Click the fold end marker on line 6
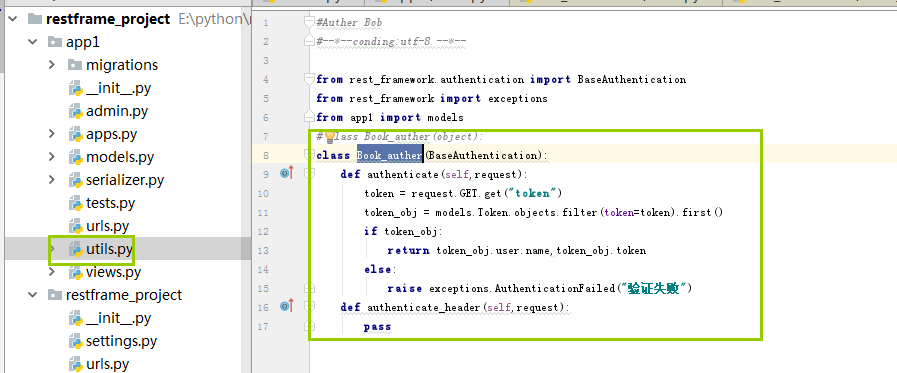Viewport: 897px width, 373px height. 309,117
